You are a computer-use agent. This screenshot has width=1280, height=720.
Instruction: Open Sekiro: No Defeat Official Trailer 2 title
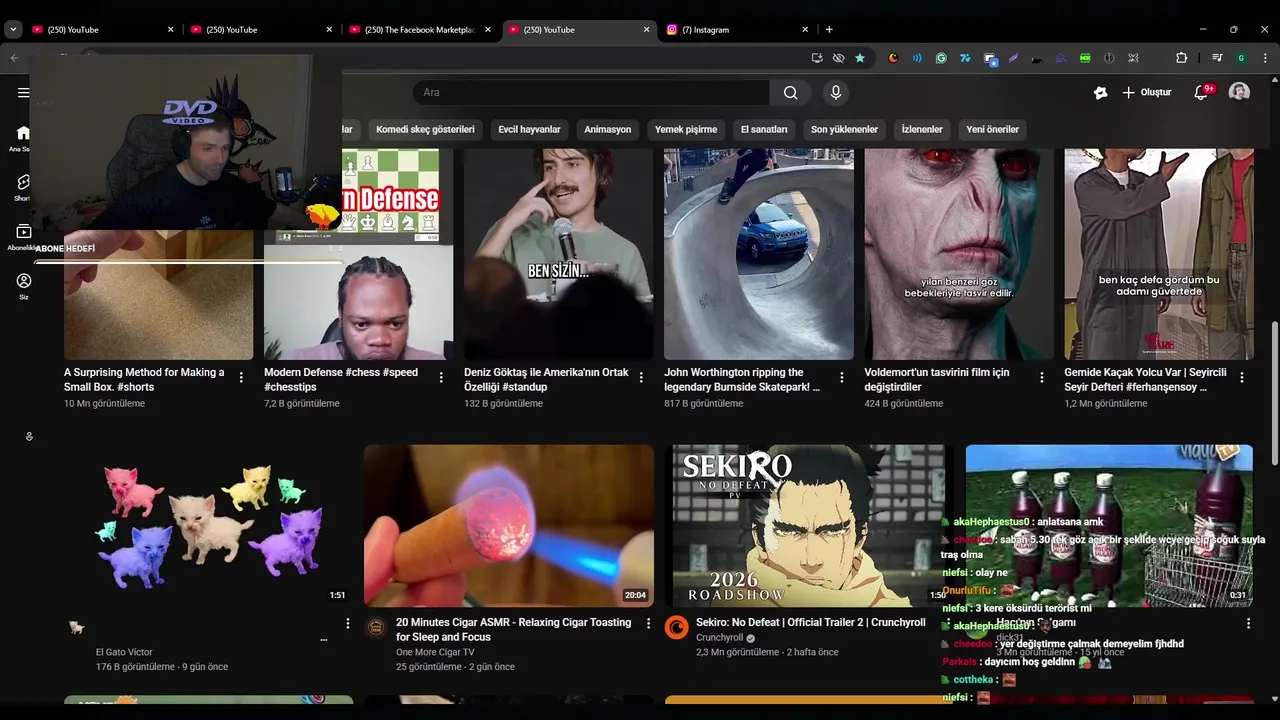(x=811, y=622)
